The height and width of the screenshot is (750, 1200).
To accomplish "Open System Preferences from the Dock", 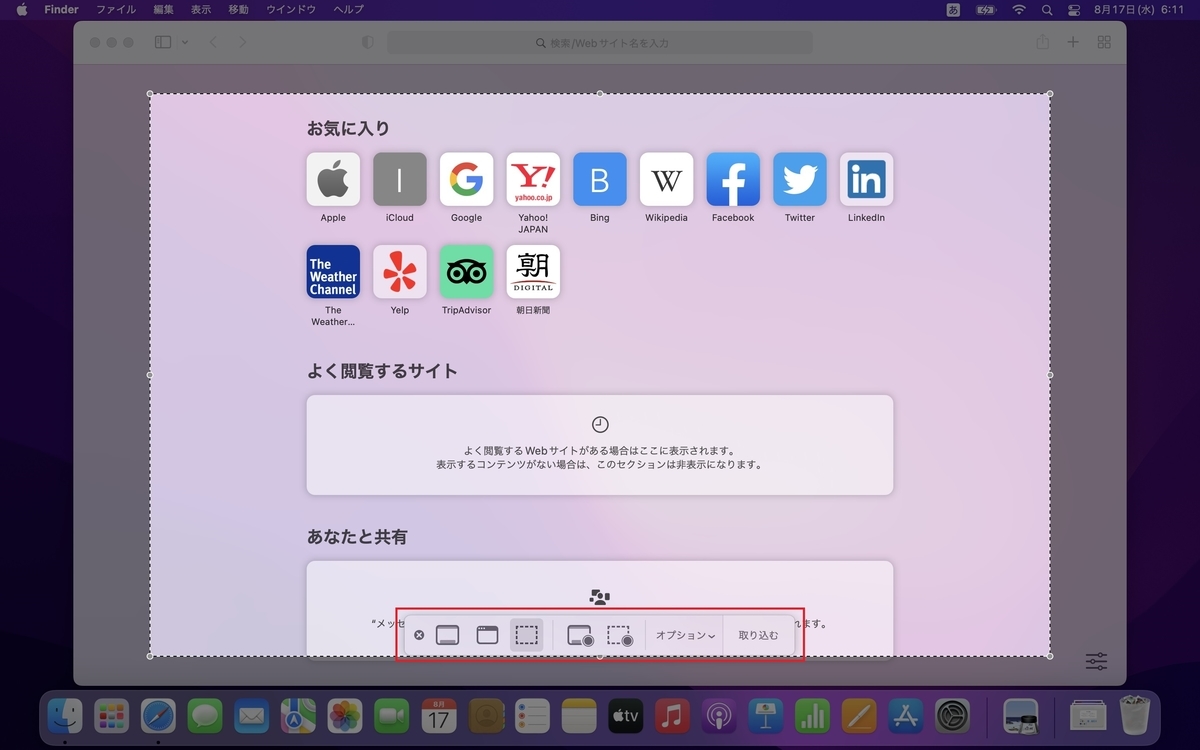I will [952, 716].
